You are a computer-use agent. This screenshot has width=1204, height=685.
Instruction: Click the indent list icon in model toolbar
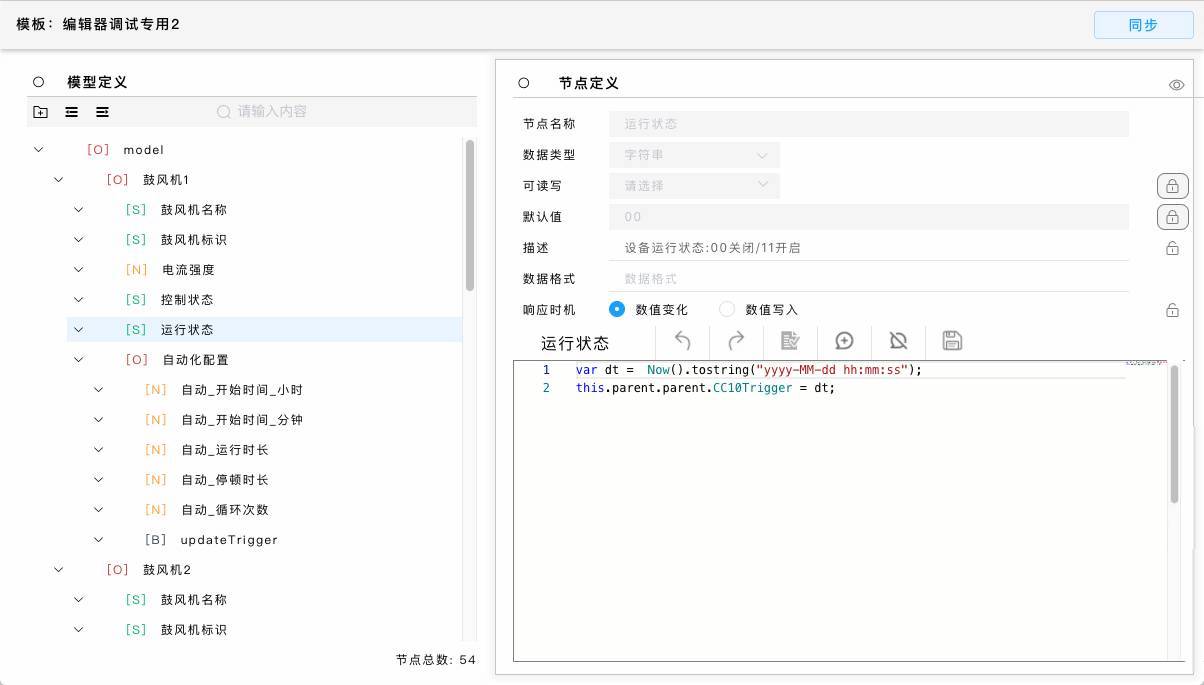pos(102,112)
